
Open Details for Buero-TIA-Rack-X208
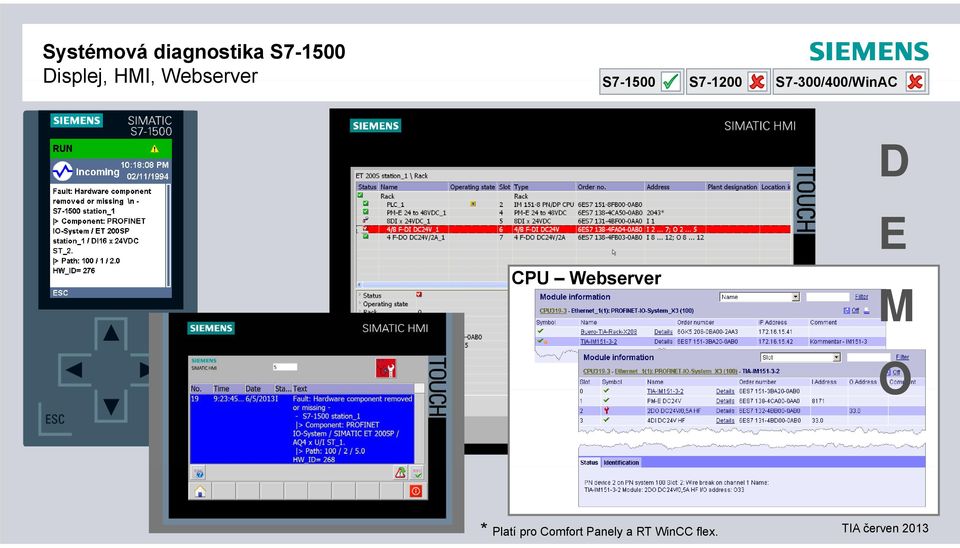coord(663,332)
